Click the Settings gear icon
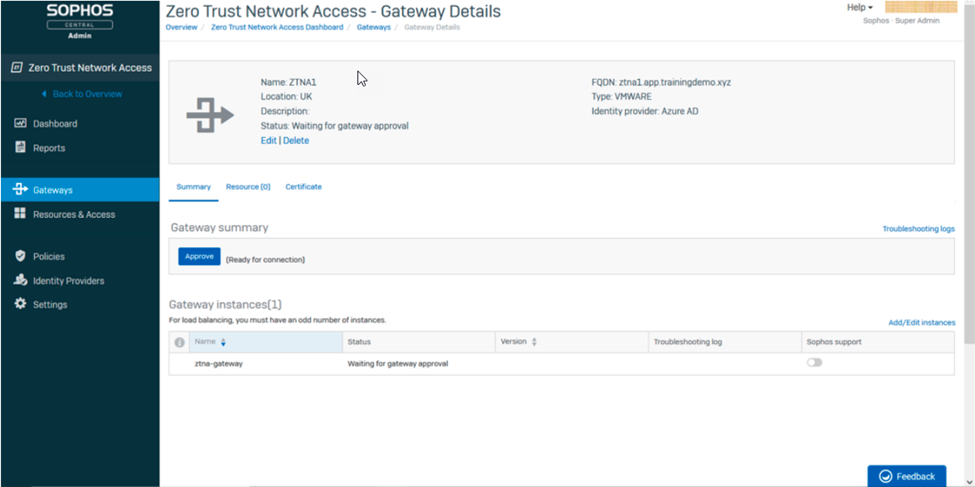 coord(21,304)
